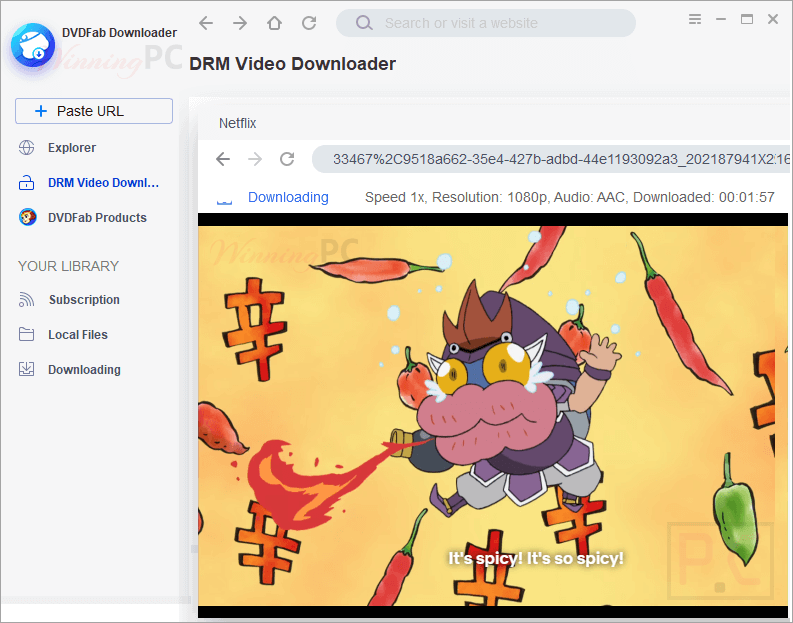Open Subscription in Your Library
Screen dimensions: 793x623
pyautogui.click(x=84, y=299)
